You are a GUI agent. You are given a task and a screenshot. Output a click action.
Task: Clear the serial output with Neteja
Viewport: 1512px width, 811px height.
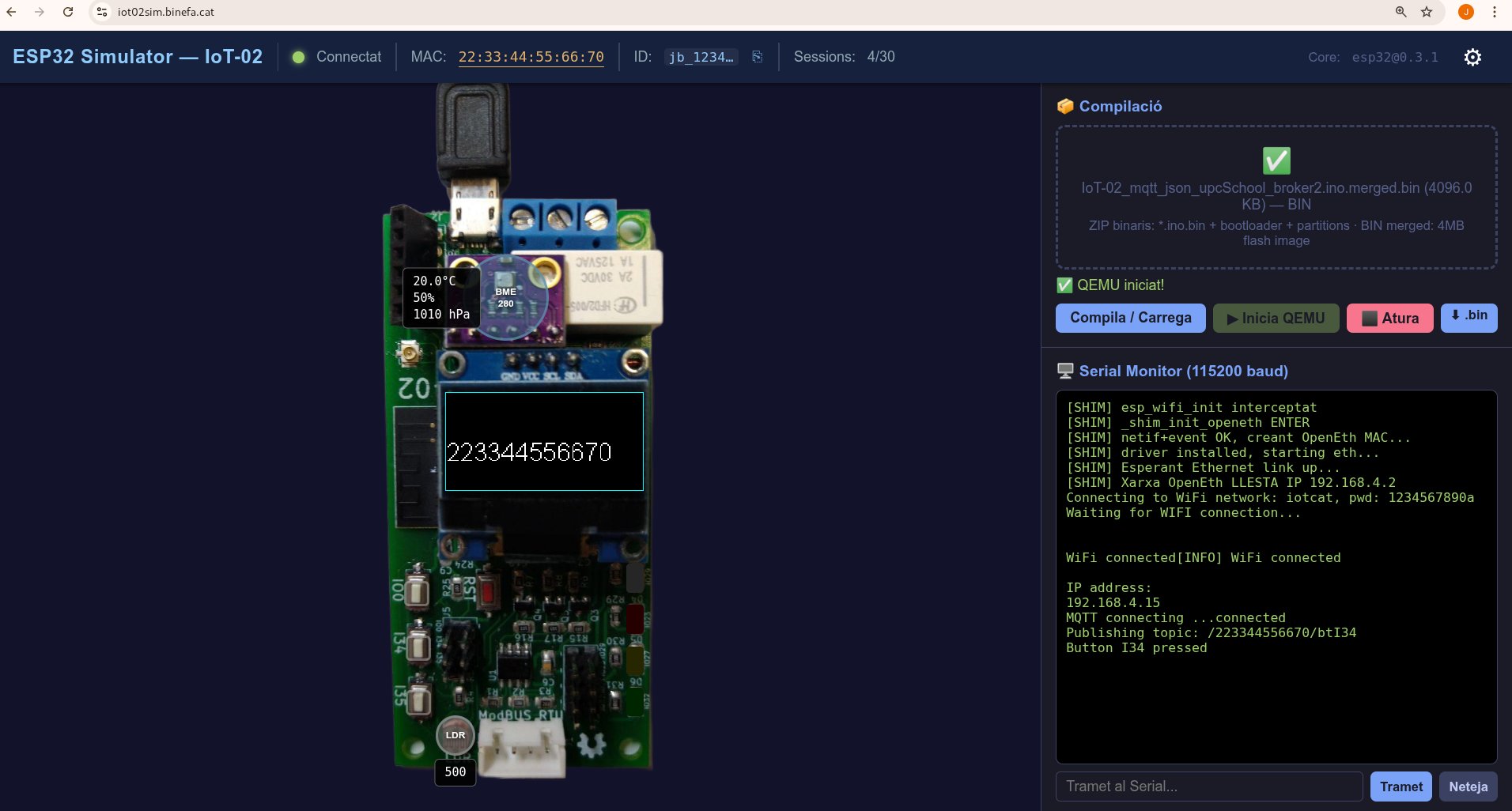coord(1468,786)
